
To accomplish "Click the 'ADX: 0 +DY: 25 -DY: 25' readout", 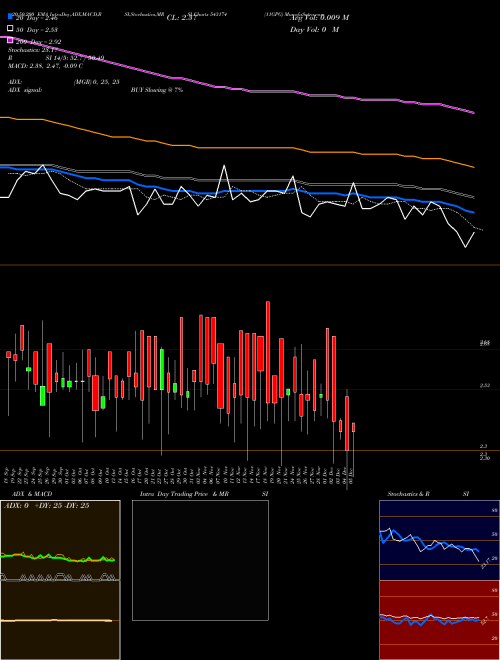I will pyautogui.click(x=46, y=506).
